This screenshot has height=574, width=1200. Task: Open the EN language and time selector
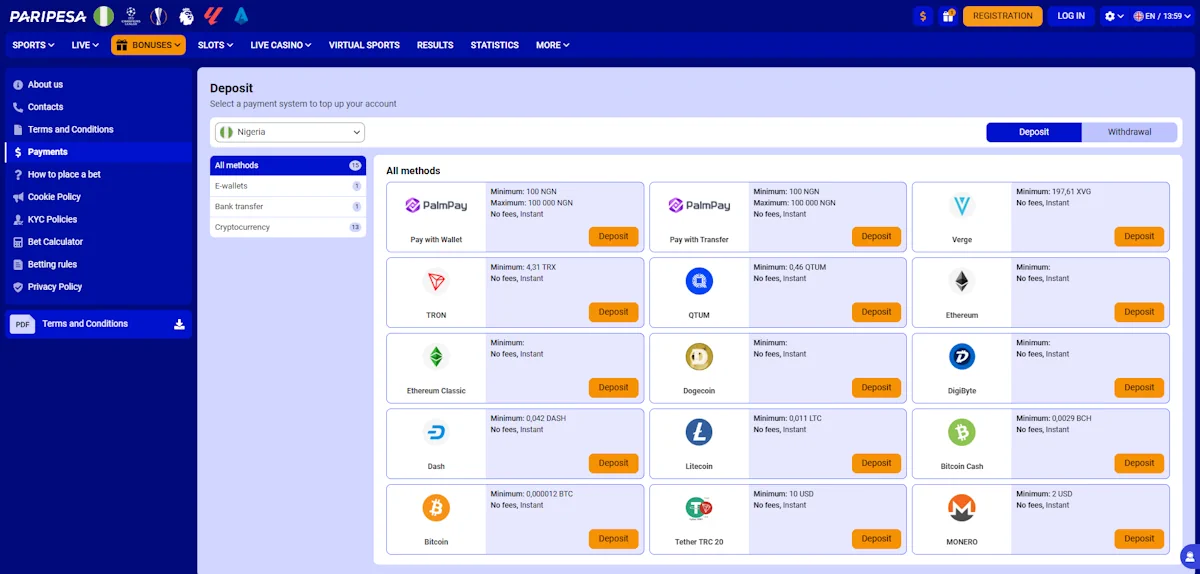(x=1163, y=16)
